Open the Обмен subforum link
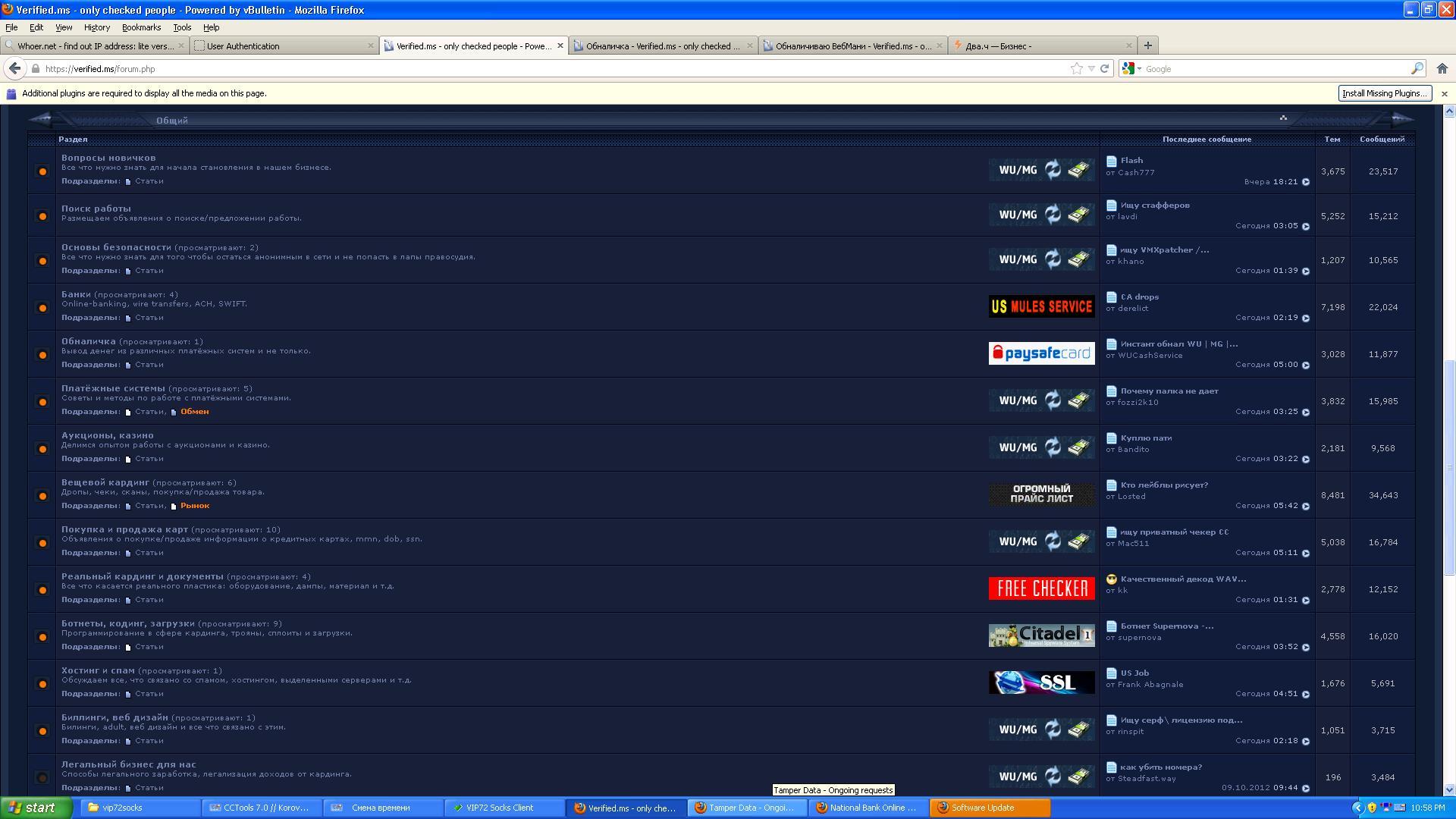Screen dimensions: 1456x819 pos(194,412)
